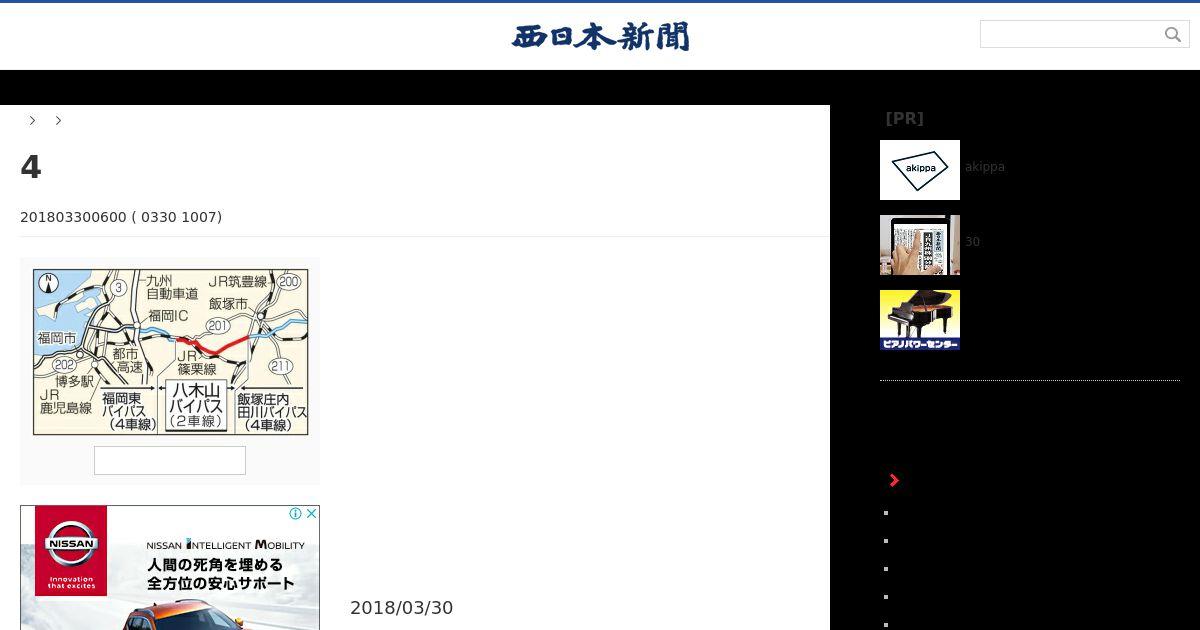Click the first breadcrumb chevron
The height and width of the screenshot is (630, 1200).
click(x=32, y=120)
